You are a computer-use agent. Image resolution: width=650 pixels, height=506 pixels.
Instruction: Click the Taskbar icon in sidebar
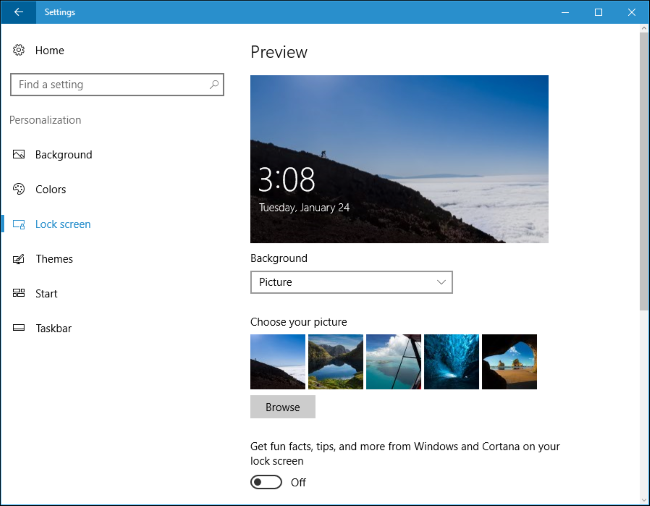pos(19,328)
